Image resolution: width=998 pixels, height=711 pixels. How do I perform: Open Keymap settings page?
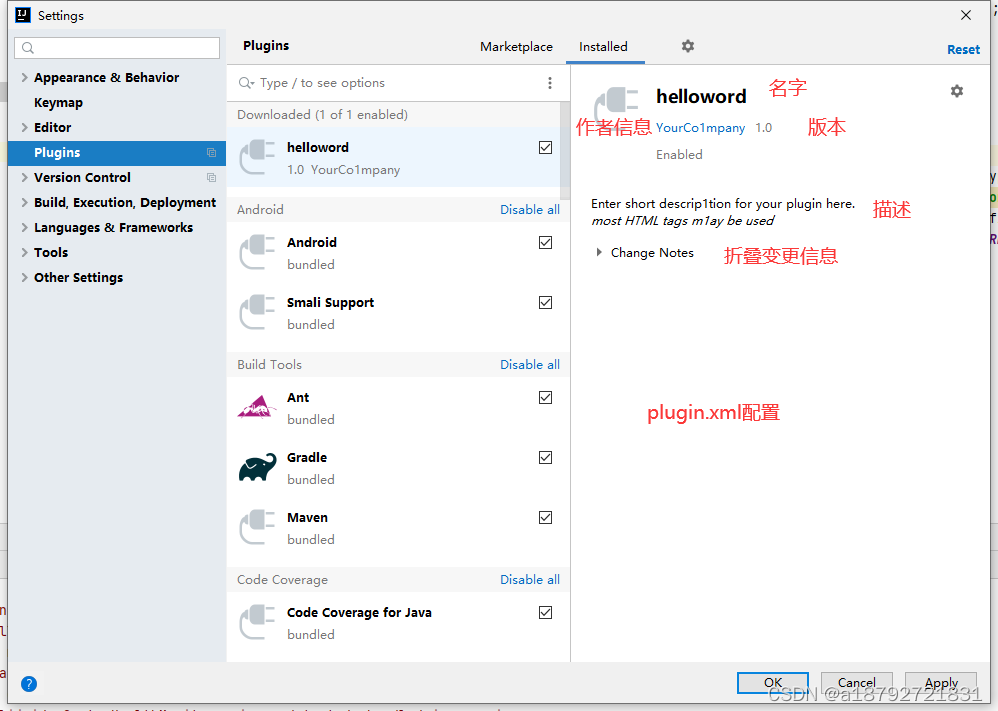point(59,102)
